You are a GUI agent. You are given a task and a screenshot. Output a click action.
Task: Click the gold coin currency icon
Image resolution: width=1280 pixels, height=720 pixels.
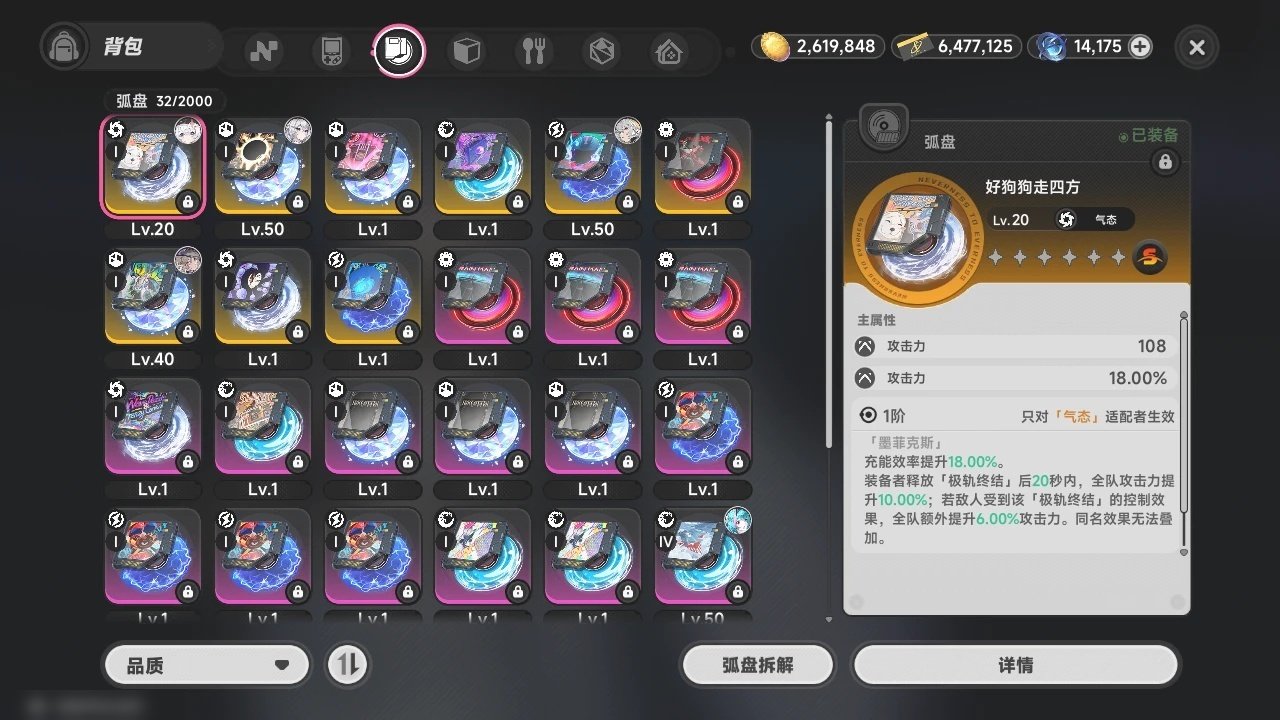775,46
